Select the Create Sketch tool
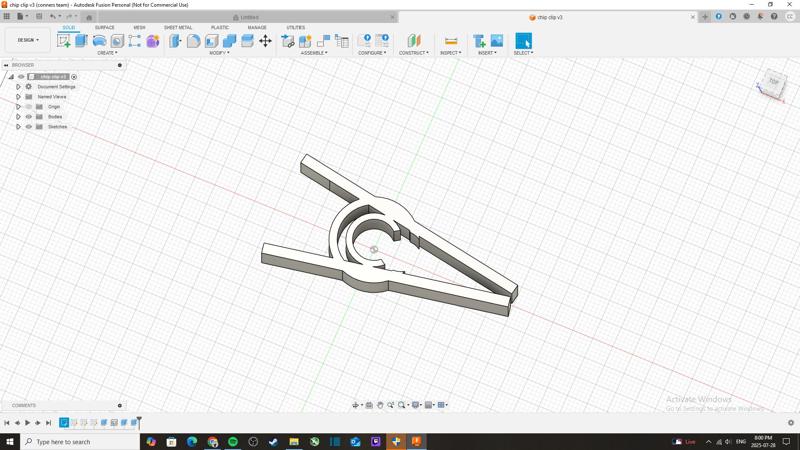The width and height of the screenshot is (800, 450). tap(64, 41)
